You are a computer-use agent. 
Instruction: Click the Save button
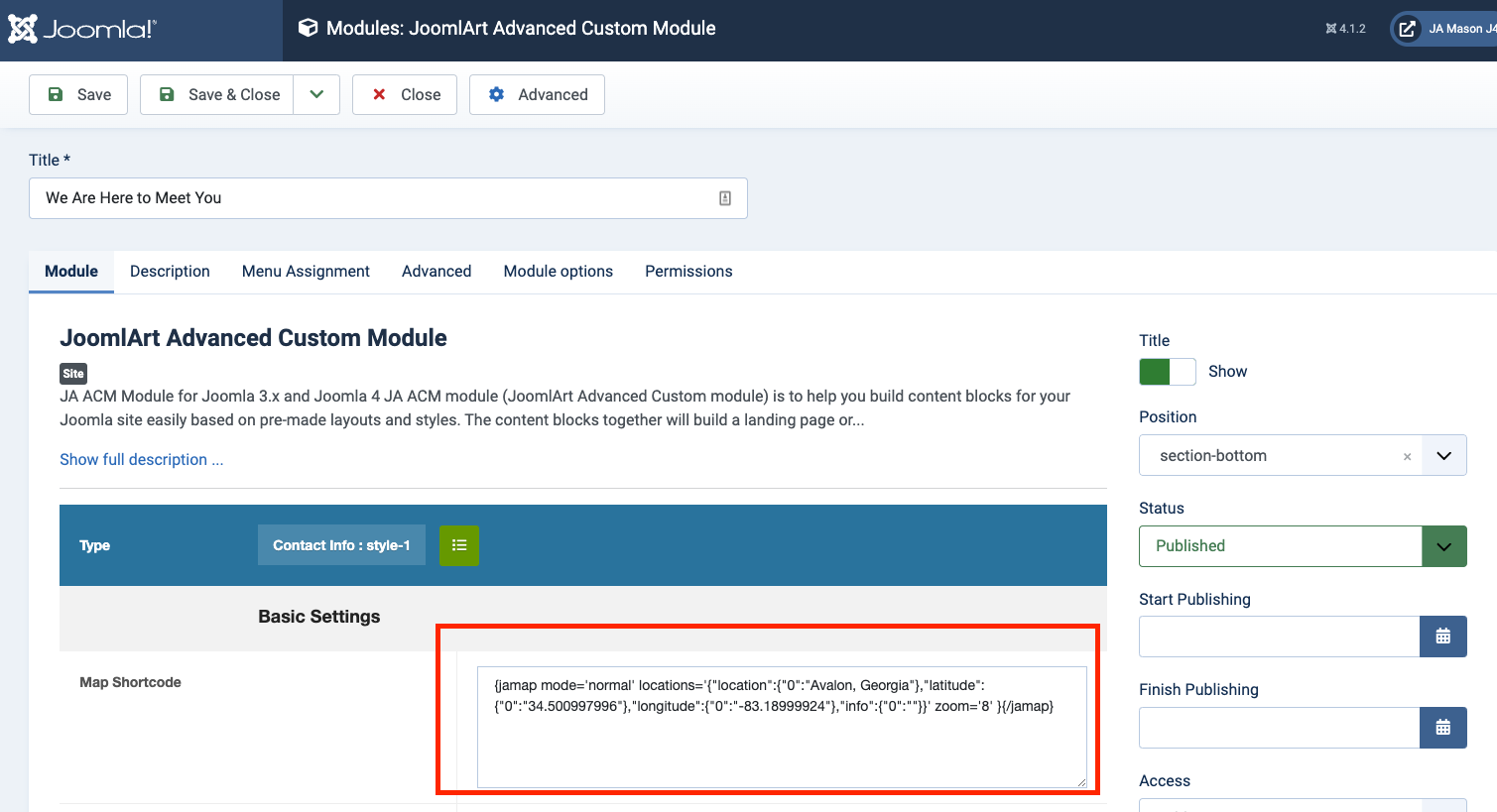78,95
